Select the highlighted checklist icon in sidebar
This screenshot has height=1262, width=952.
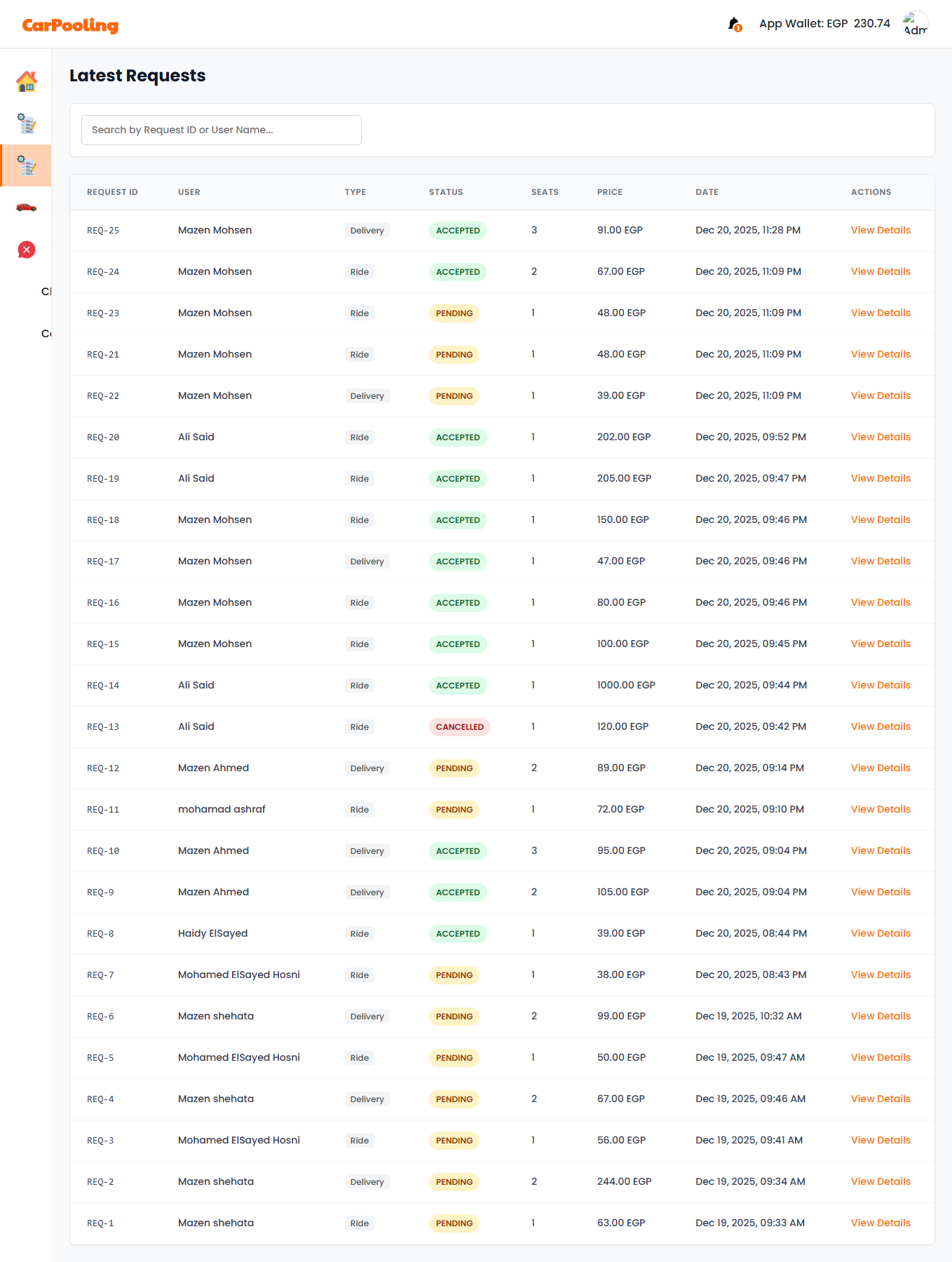tap(26, 165)
